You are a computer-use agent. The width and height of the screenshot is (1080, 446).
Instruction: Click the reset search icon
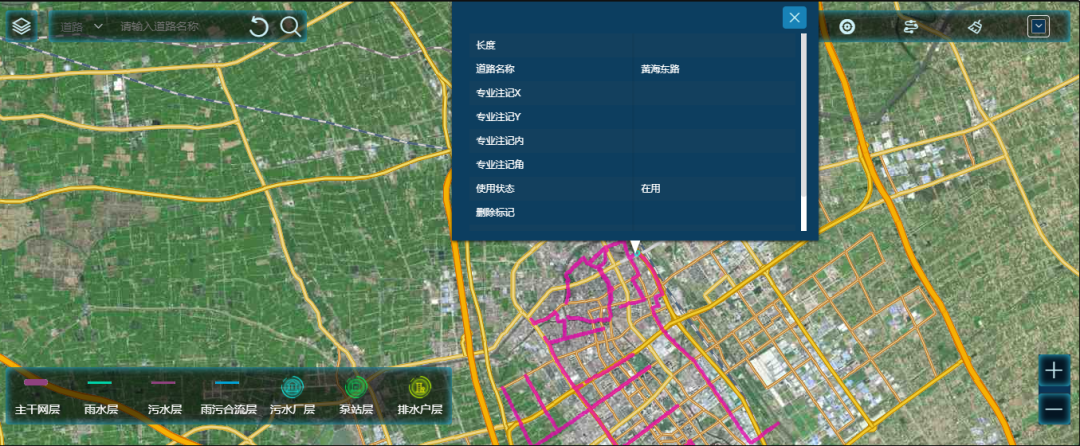259,27
